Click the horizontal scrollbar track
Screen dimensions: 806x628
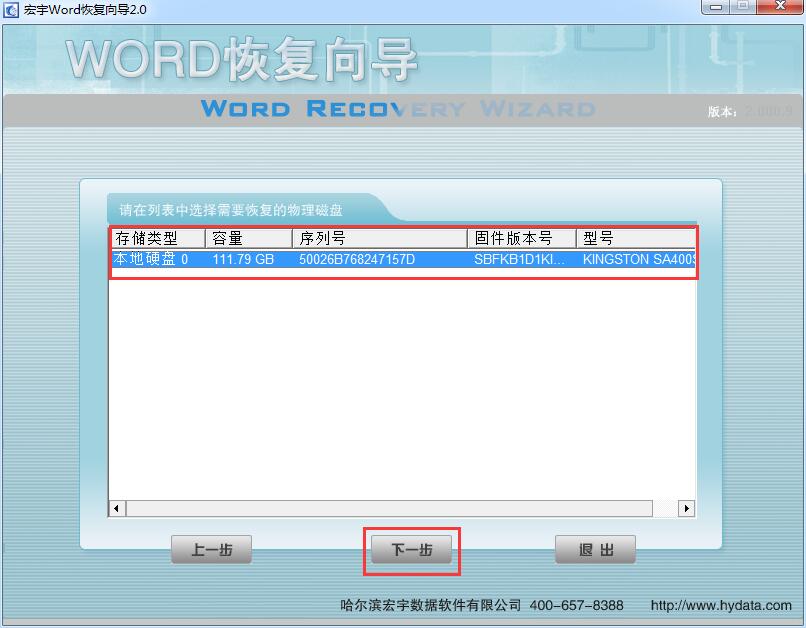pos(400,508)
